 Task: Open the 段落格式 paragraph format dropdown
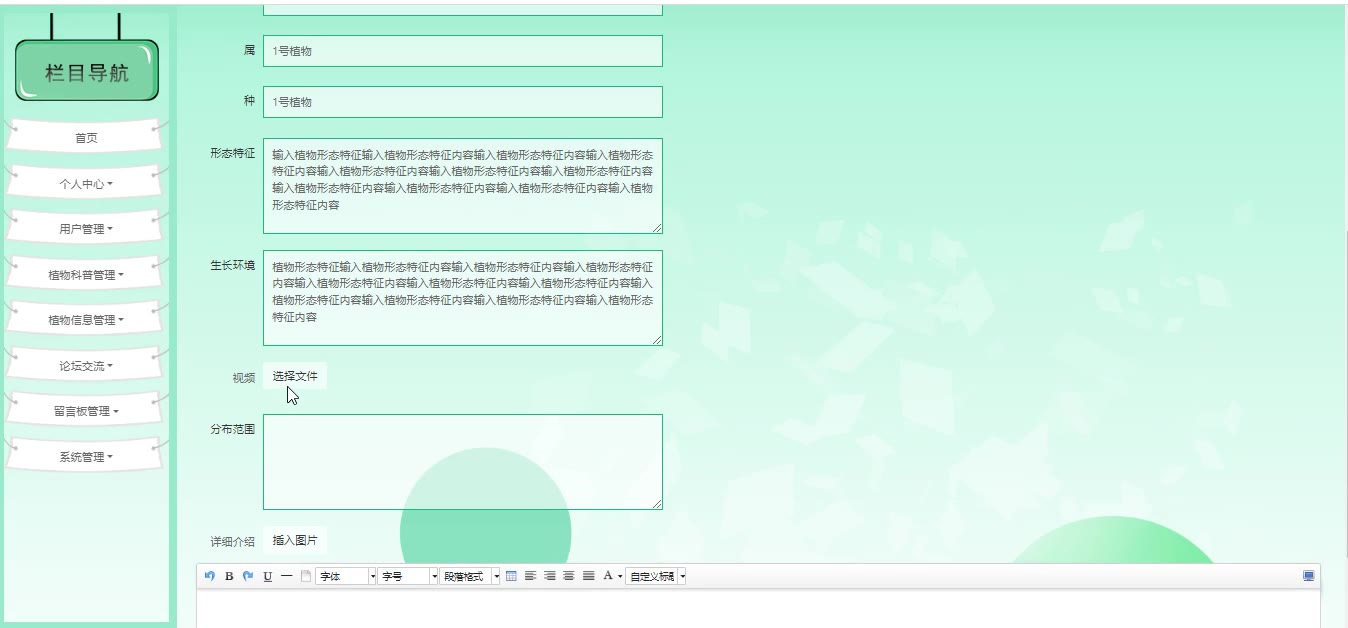click(x=470, y=576)
